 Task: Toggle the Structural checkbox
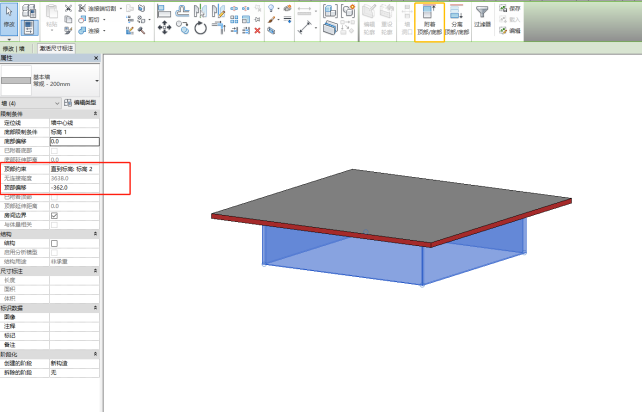[x=54, y=243]
